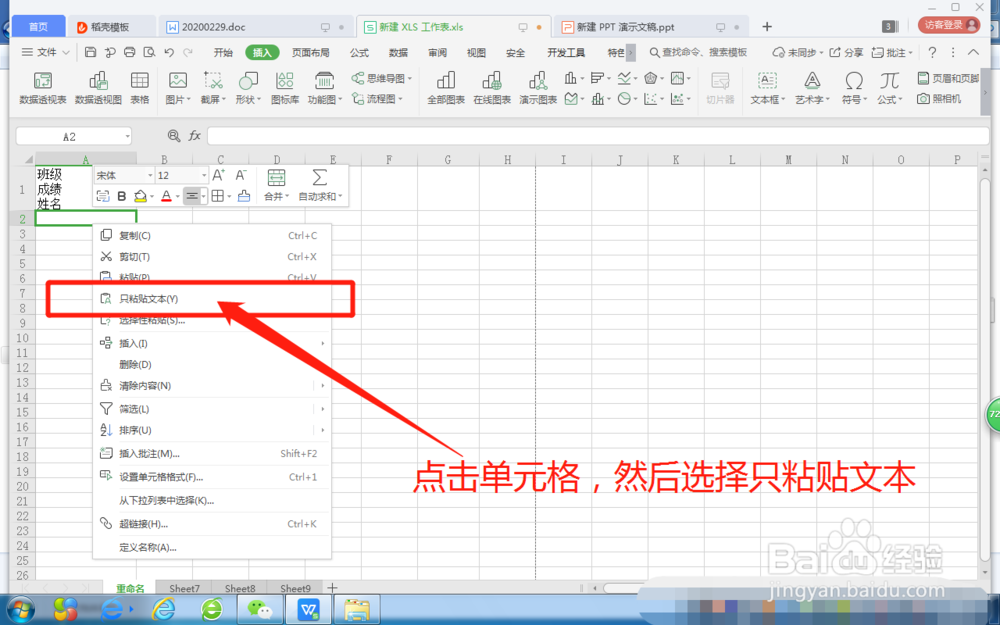The width and height of the screenshot is (1000, 625).
Task: Open the 图标库 icon library
Action: tap(284, 87)
